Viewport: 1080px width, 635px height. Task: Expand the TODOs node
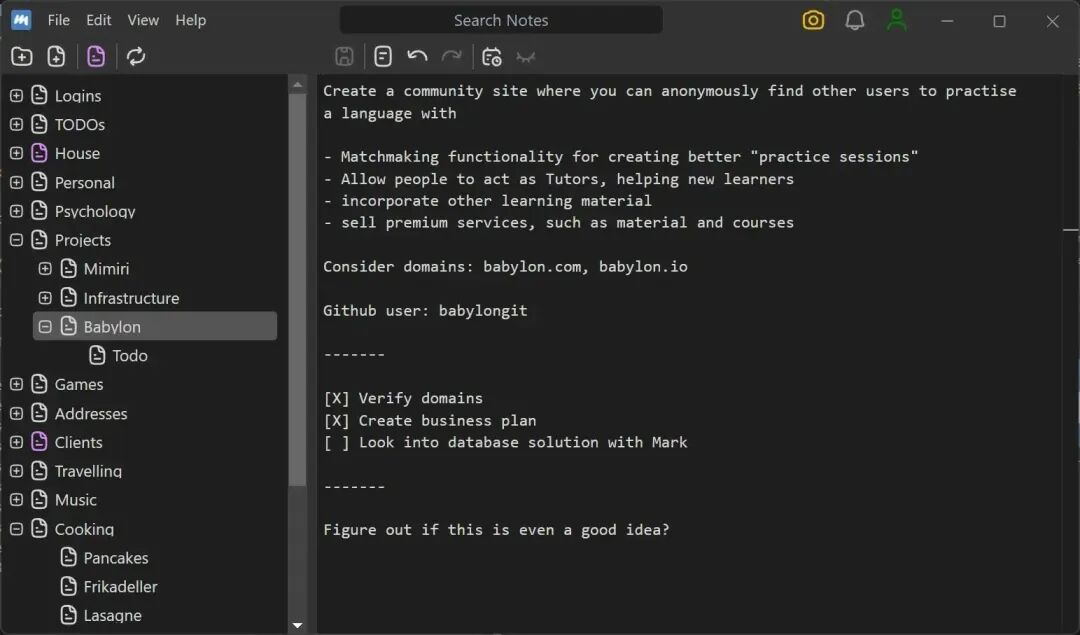[x=17, y=124]
